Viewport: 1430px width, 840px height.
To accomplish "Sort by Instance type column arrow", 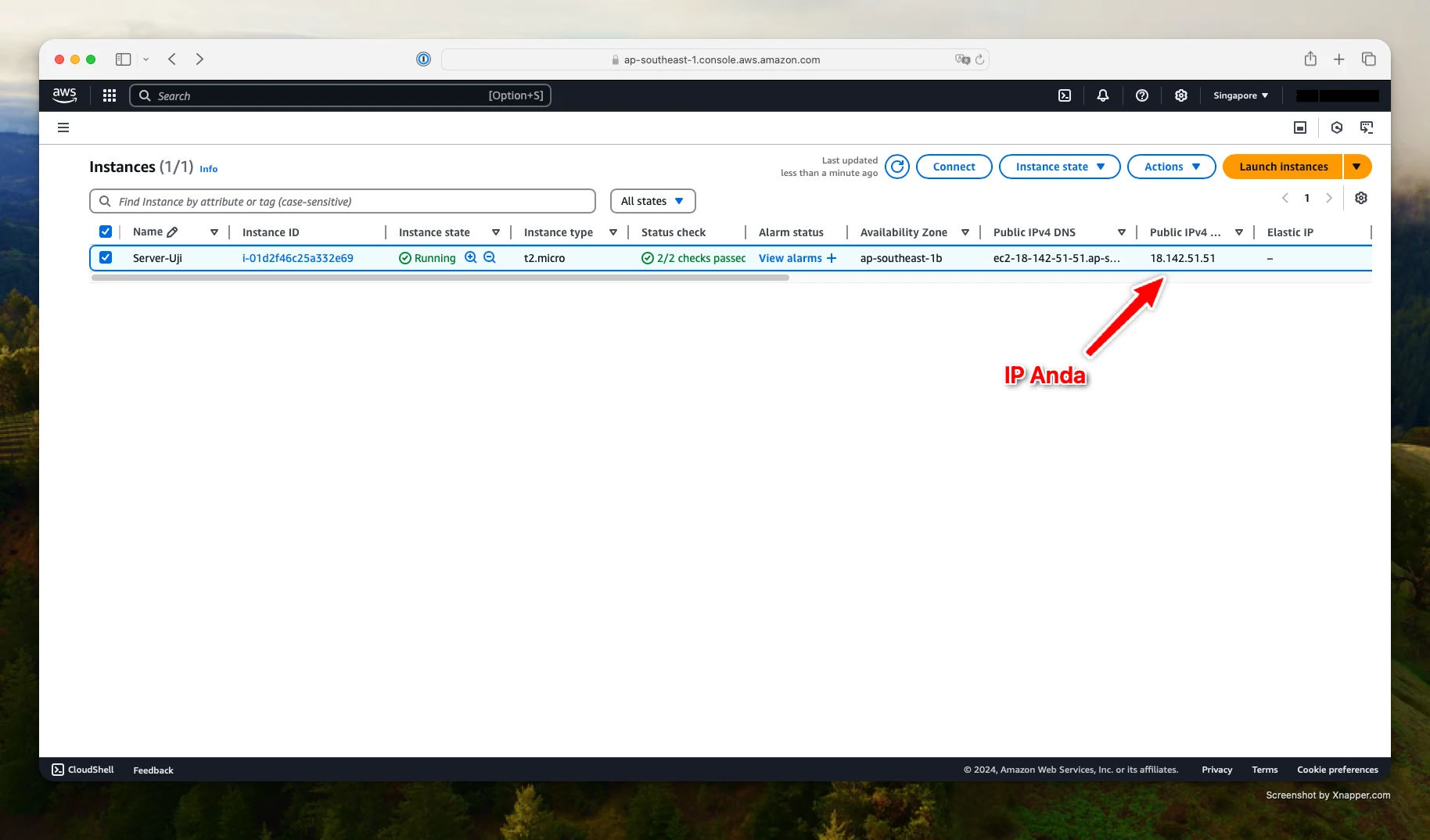I will click(613, 232).
